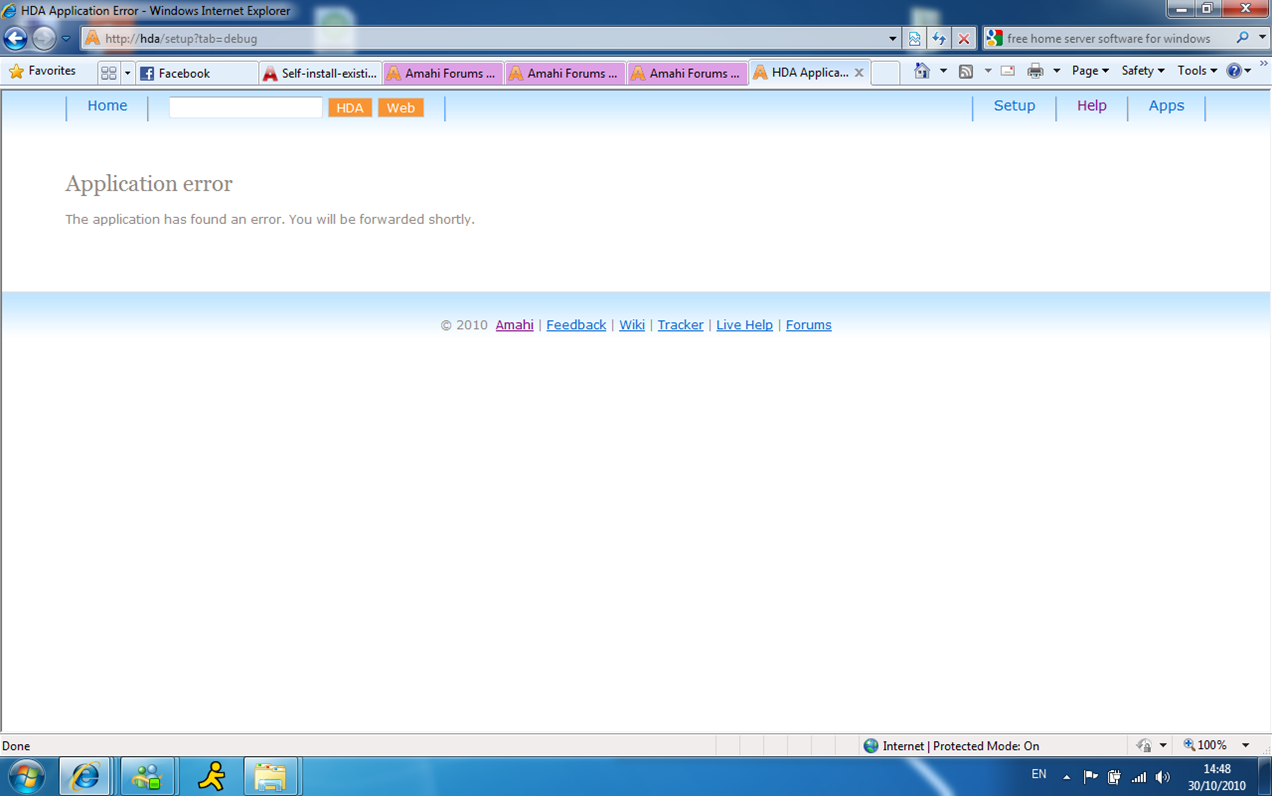The image size is (1272, 796).
Task: Refresh the page with the Refresh icon
Action: (939, 39)
